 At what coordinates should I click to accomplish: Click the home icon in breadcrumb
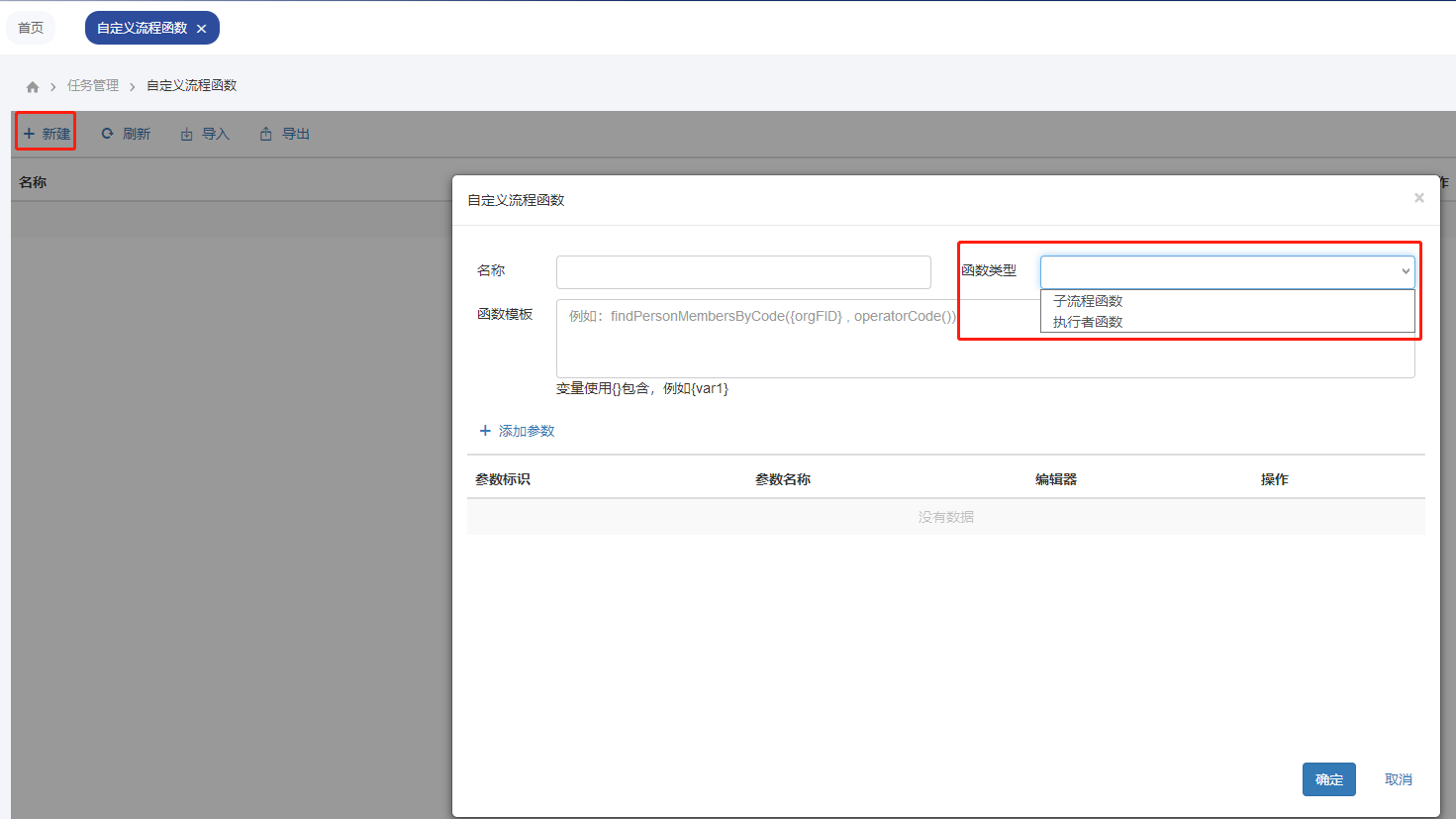(x=33, y=87)
